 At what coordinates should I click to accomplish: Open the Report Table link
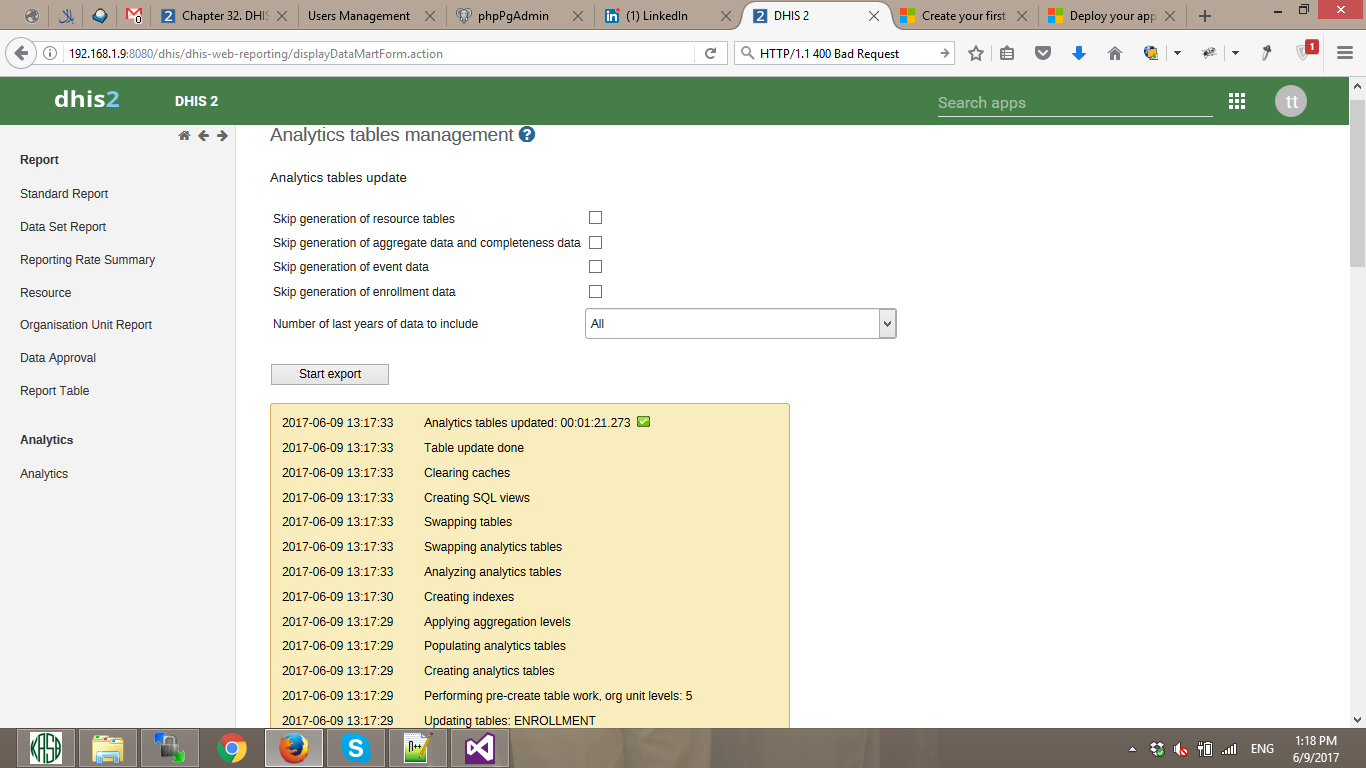pos(55,391)
